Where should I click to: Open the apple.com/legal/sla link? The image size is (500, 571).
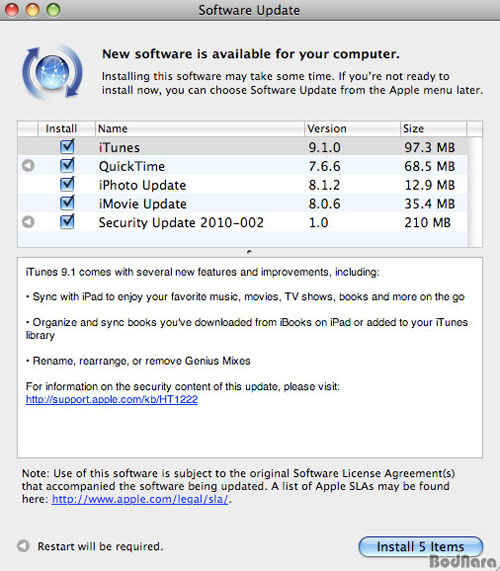click(x=140, y=499)
